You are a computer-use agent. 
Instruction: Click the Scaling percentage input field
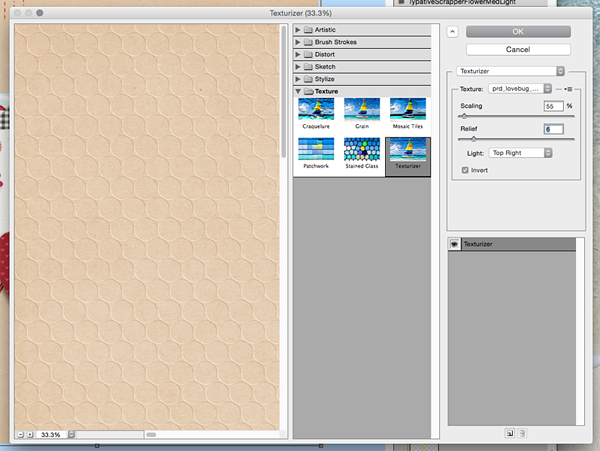(x=553, y=106)
